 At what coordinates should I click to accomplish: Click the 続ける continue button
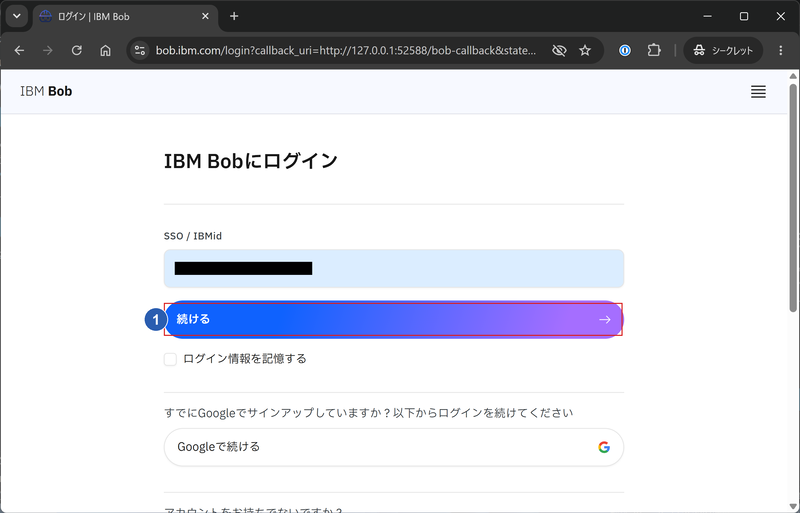click(393, 320)
